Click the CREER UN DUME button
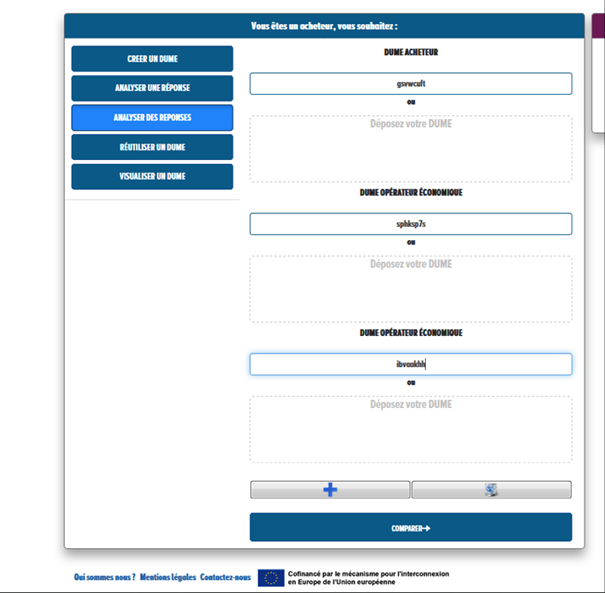 (x=152, y=59)
